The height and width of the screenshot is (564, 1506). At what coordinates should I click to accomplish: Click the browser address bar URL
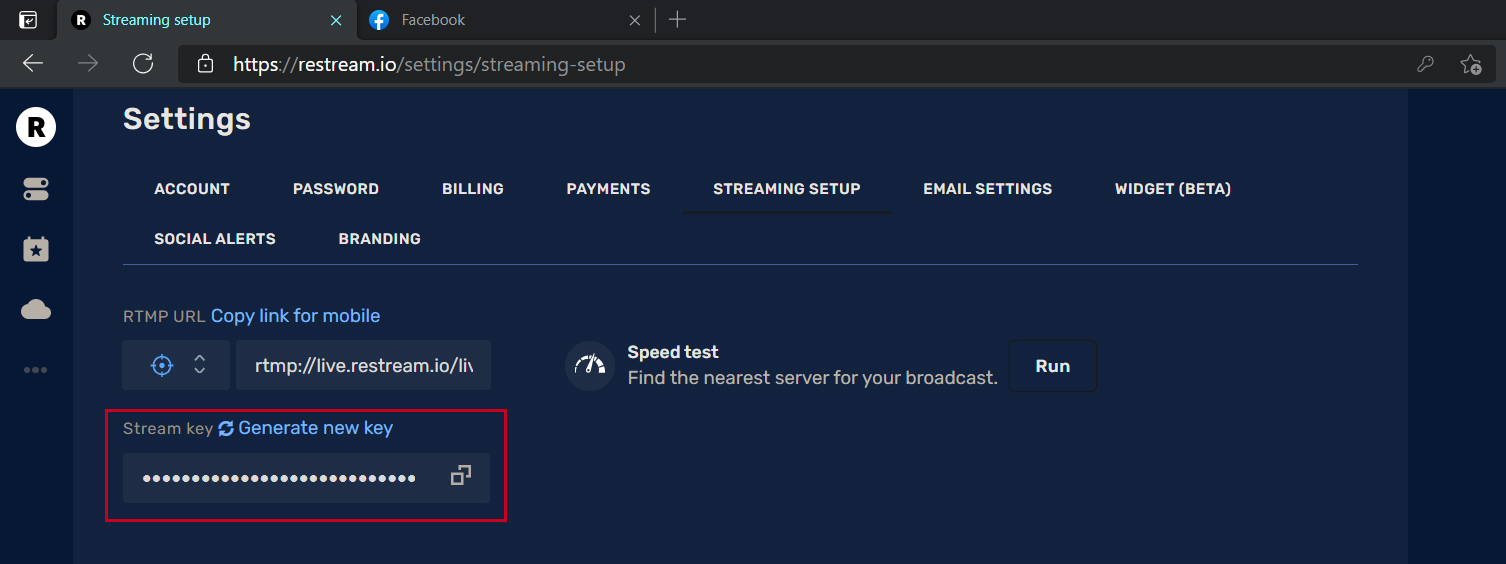[429, 64]
